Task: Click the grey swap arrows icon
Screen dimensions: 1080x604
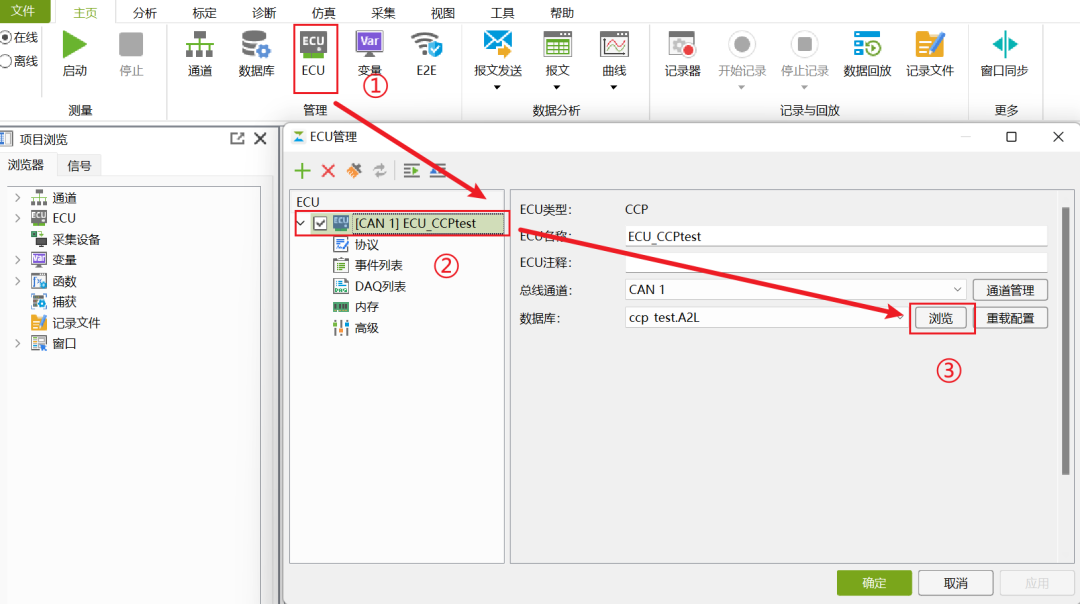Action: 380,170
